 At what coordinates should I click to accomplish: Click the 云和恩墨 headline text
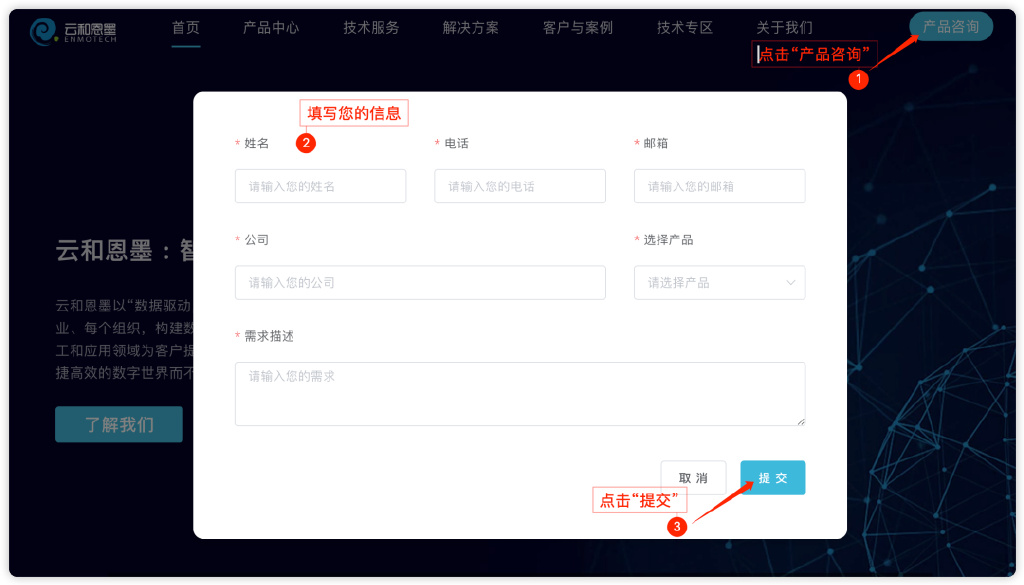pyautogui.click(x=124, y=251)
